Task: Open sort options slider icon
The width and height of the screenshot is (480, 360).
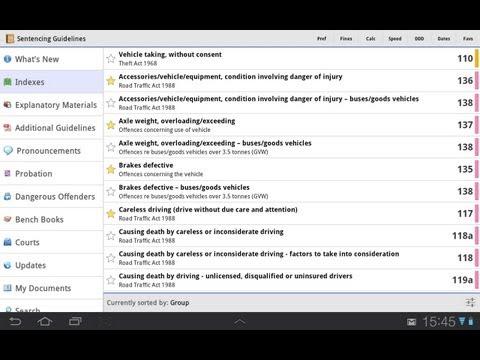Action: (x=470, y=303)
